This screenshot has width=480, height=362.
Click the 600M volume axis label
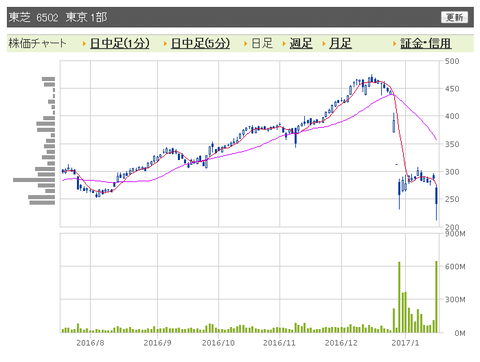point(455,266)
